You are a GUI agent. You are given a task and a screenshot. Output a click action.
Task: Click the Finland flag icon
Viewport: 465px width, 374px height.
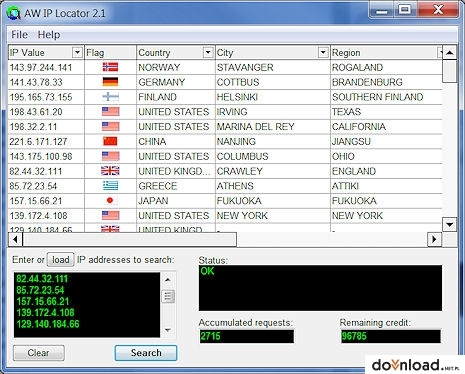point(110,97)
